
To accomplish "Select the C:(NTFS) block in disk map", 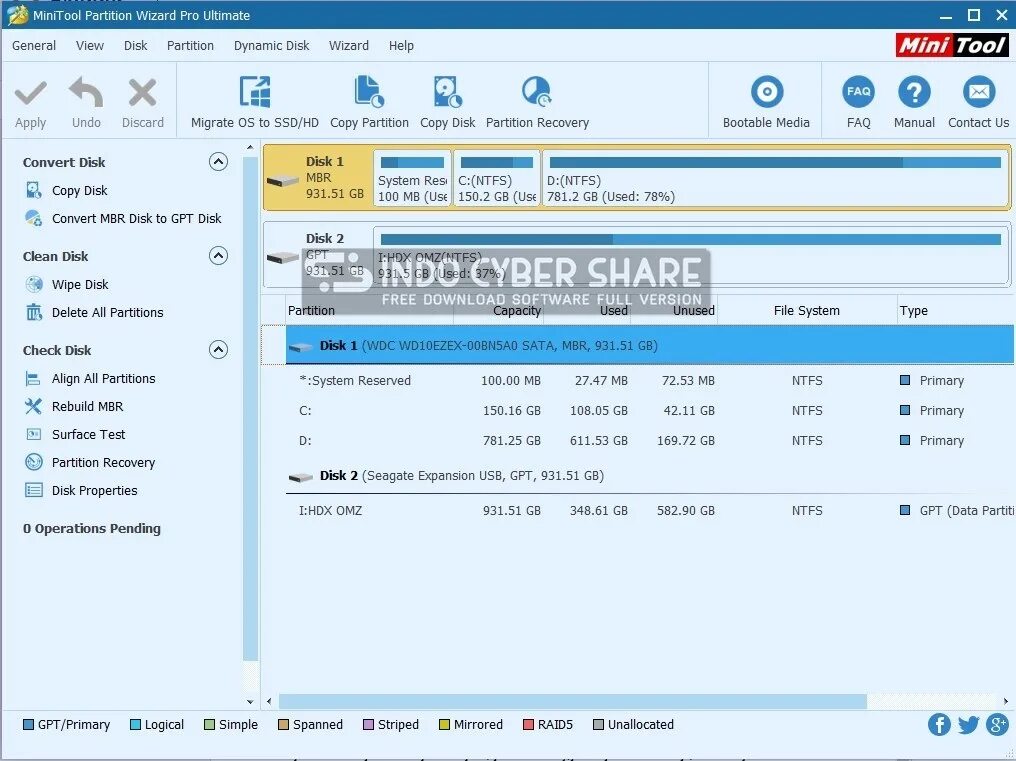I will [x=496, y=178].
